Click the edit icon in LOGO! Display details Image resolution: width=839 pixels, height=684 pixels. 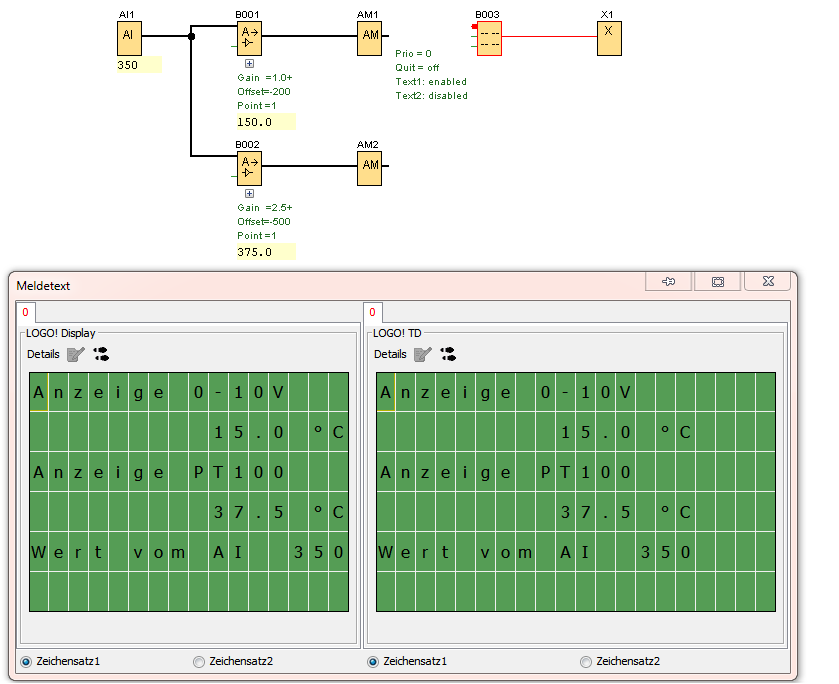click(x=76, y=354)
